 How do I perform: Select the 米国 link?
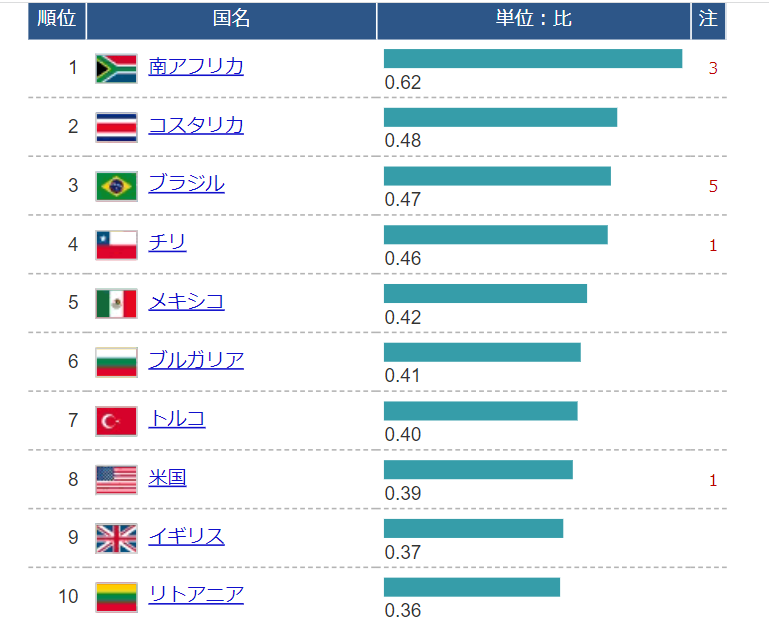tap(167, 478)
